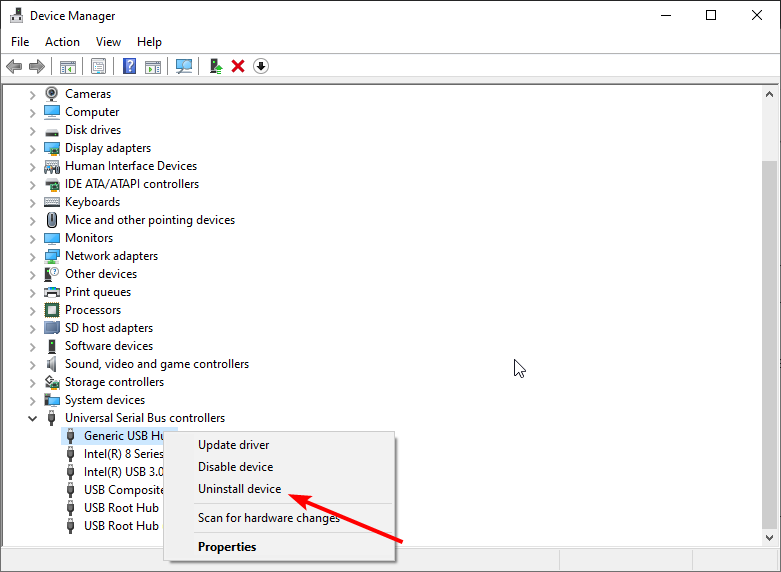Expand the Cameras category

[x=32, y=94]
